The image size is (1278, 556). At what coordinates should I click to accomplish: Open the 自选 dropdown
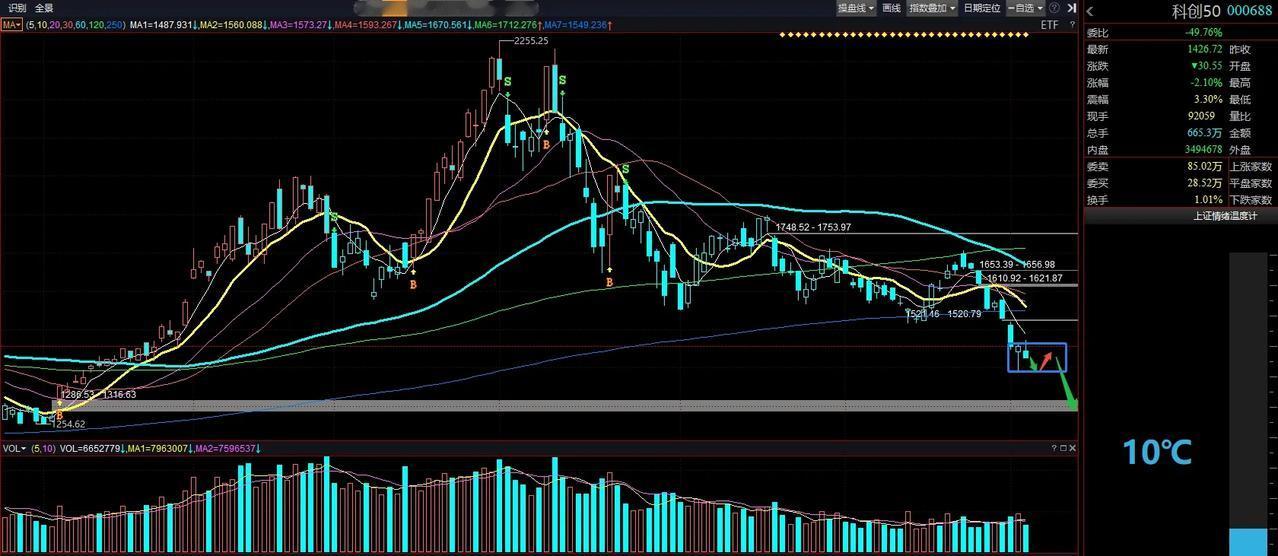[1025, 8]
